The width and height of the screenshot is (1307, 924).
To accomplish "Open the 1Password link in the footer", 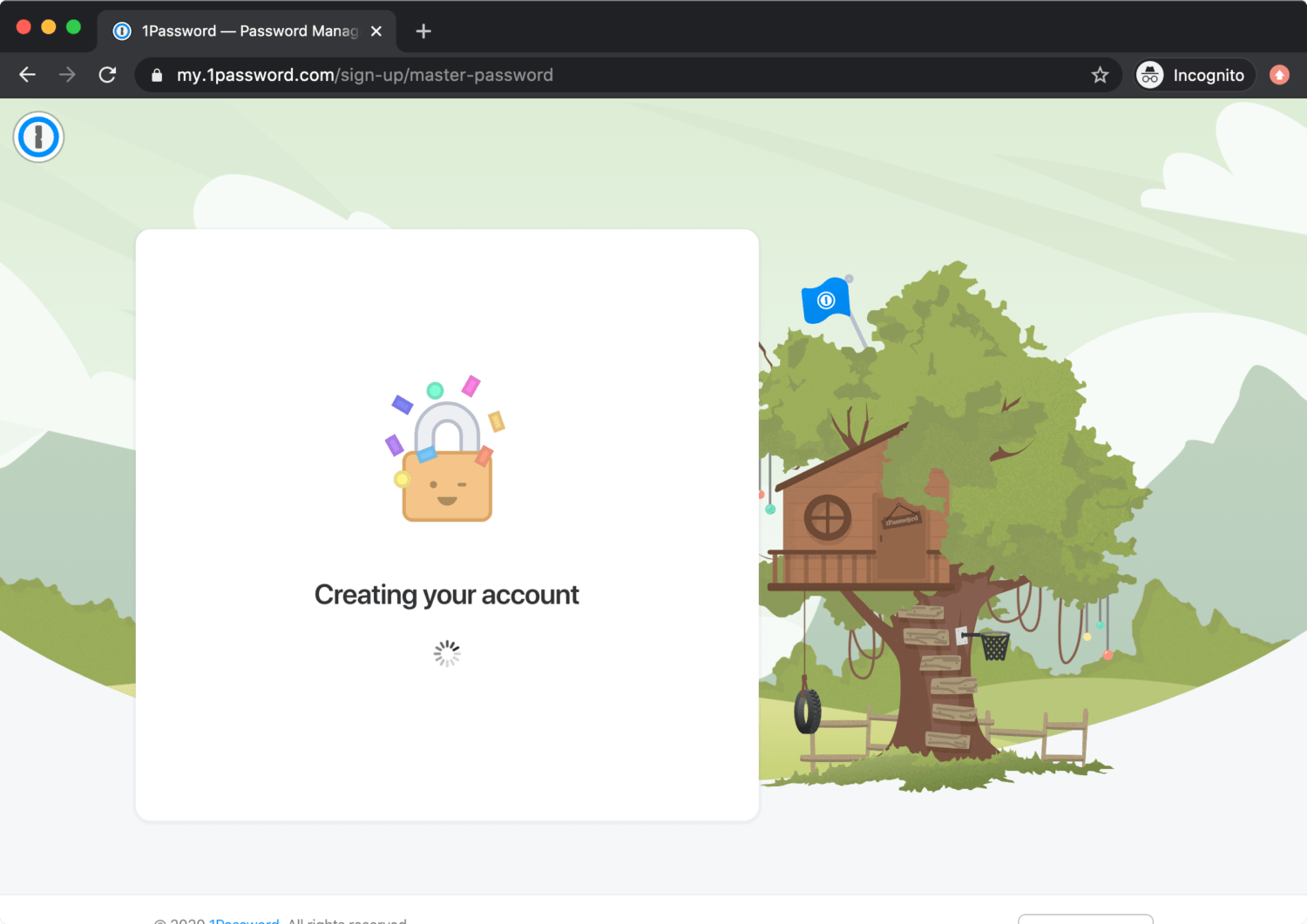I will coord(243,920).
